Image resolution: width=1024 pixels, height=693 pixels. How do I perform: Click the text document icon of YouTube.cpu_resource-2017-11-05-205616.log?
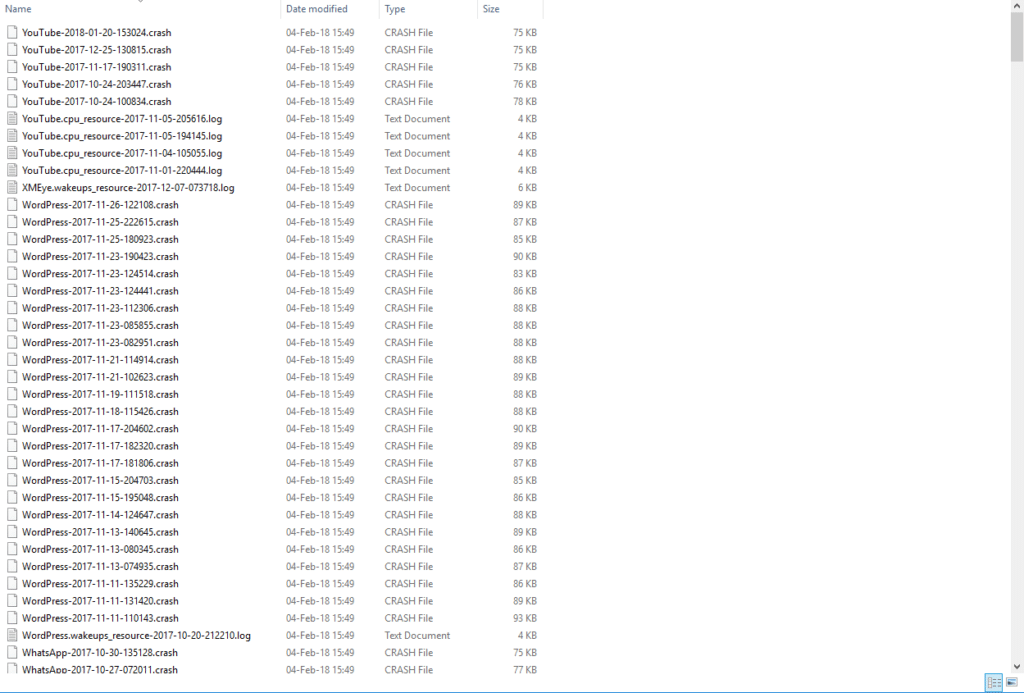(12, 118)
